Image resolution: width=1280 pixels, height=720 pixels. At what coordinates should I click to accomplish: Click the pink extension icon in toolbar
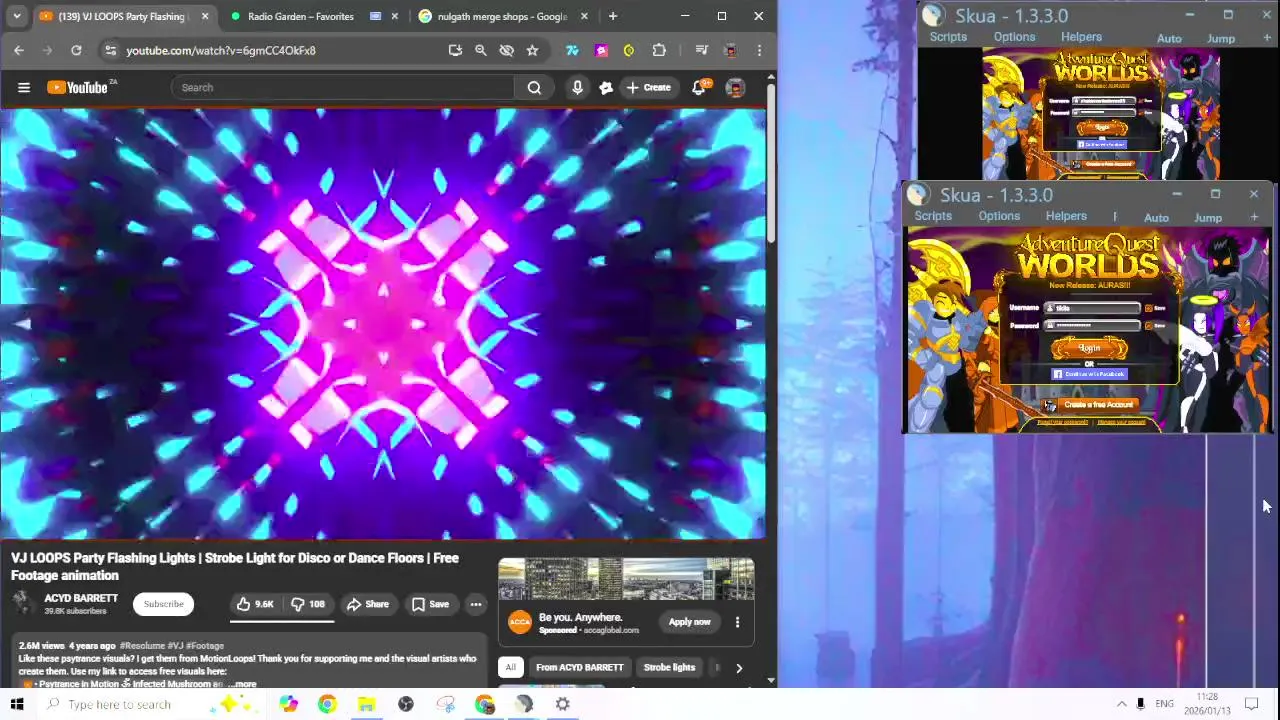[x=601, y=50]
